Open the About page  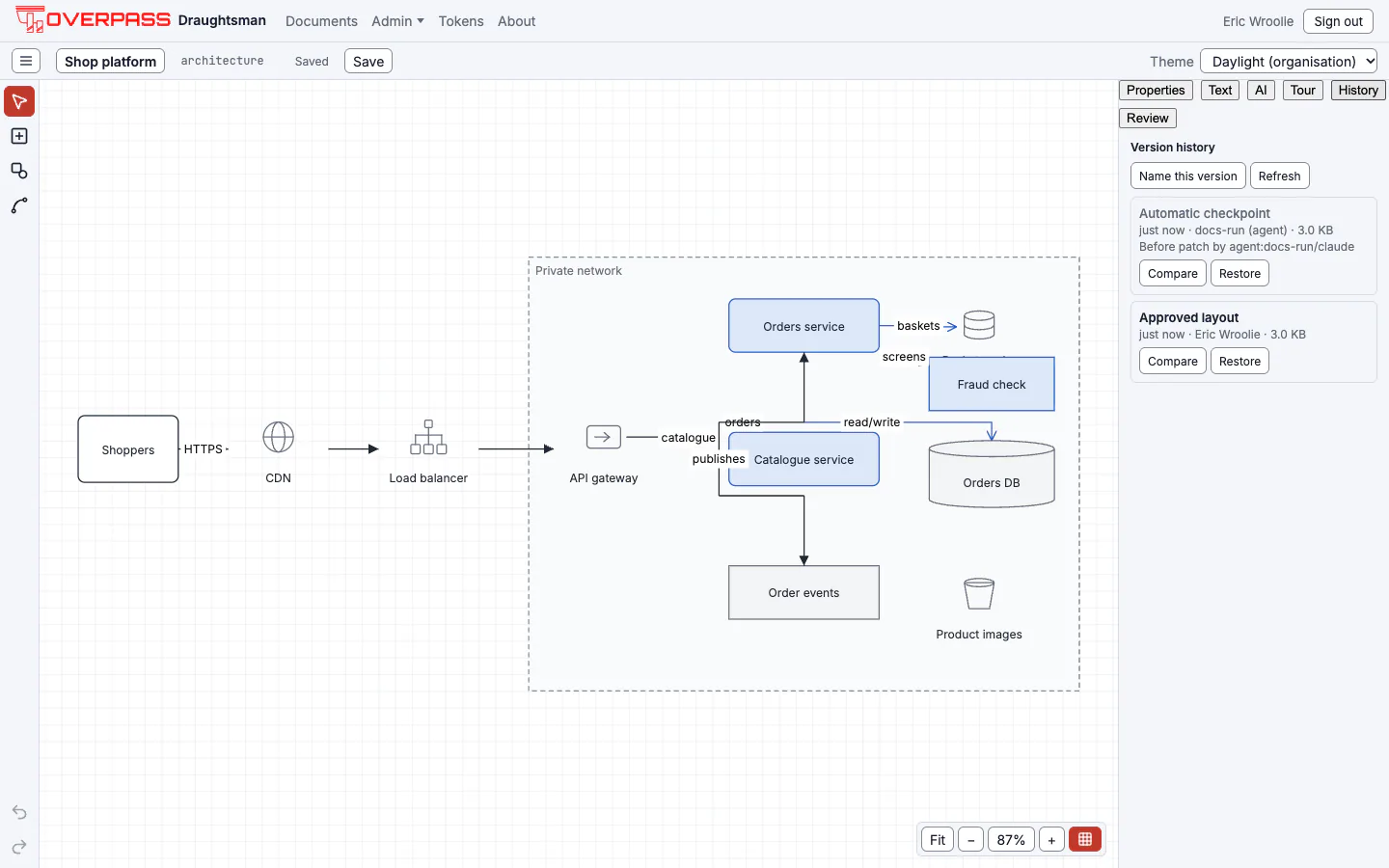pyautogui.click(x=517, y=21)
